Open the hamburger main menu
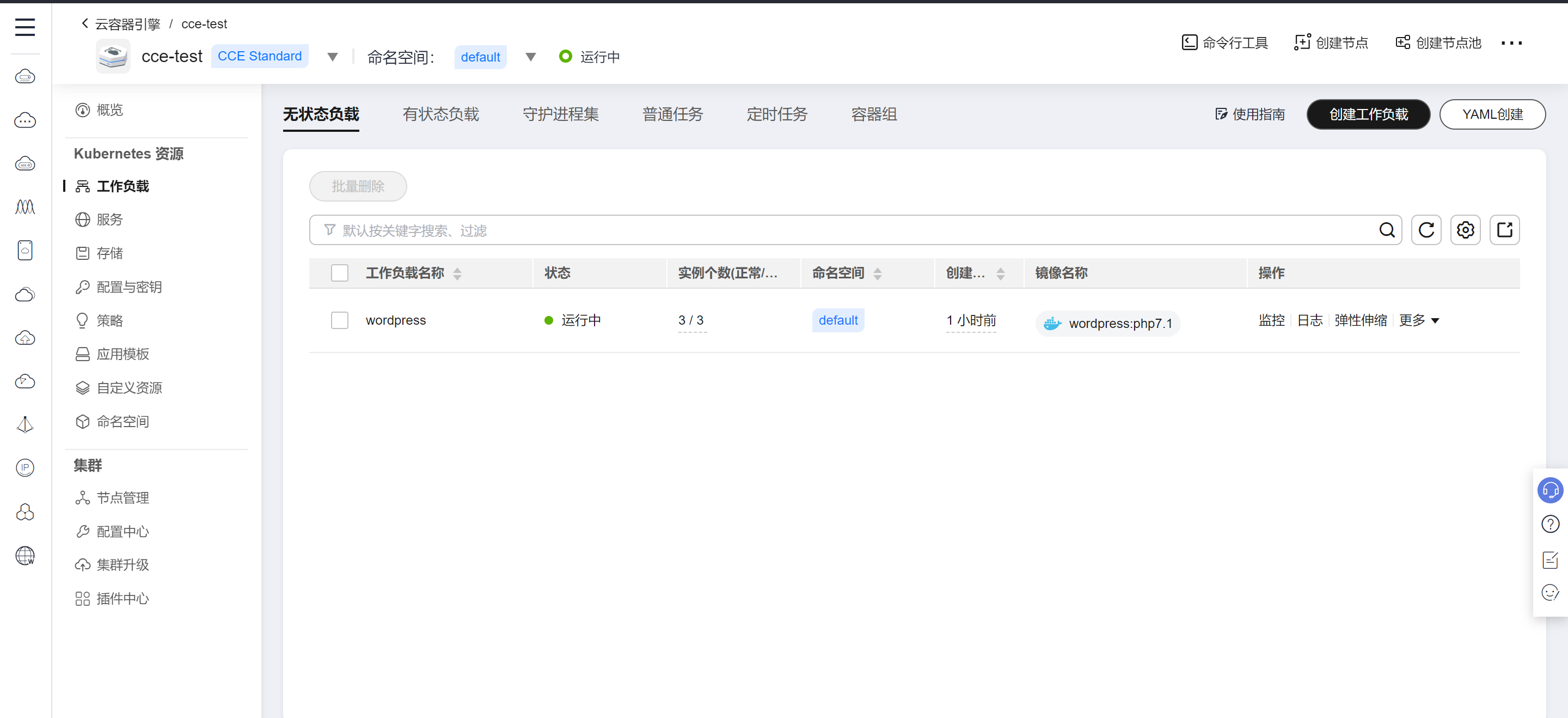 pos(25,27)
